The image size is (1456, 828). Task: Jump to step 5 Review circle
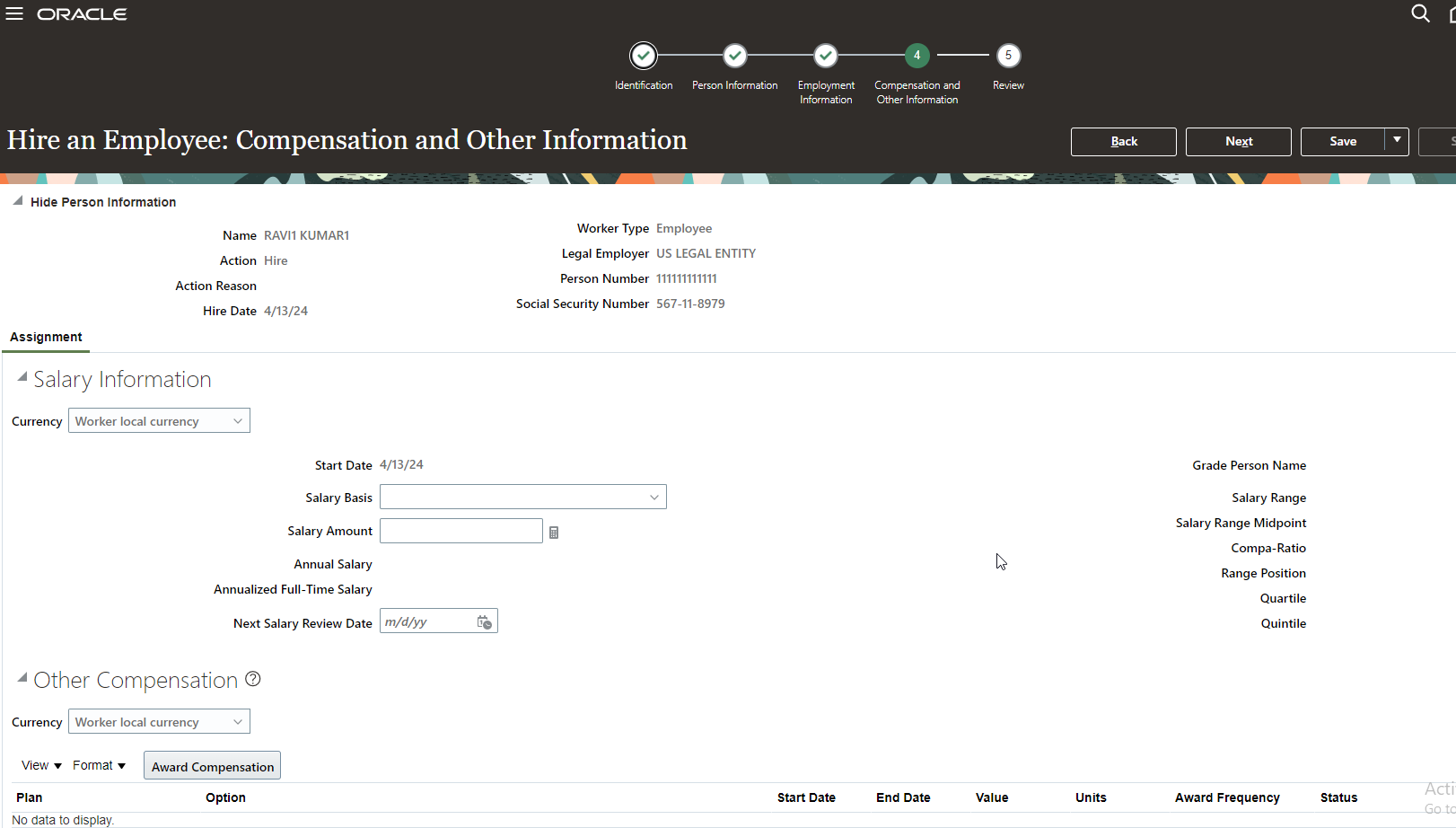pyautogui.click(x=1008, y=56)
